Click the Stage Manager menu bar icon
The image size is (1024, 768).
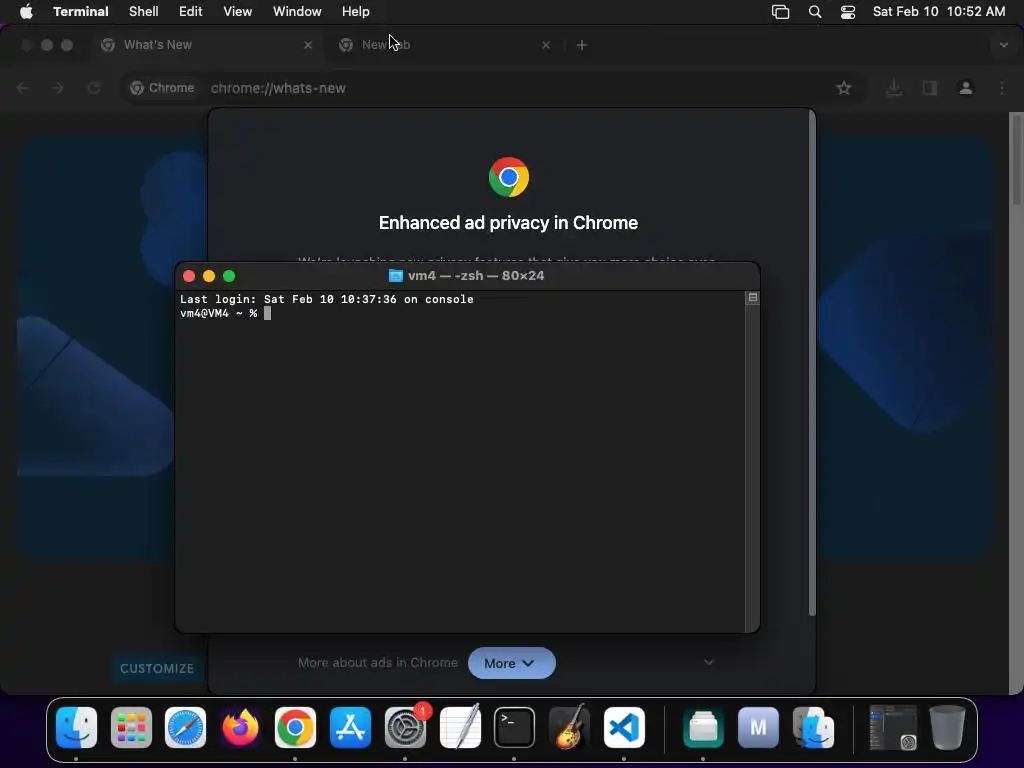click(780, 12)
